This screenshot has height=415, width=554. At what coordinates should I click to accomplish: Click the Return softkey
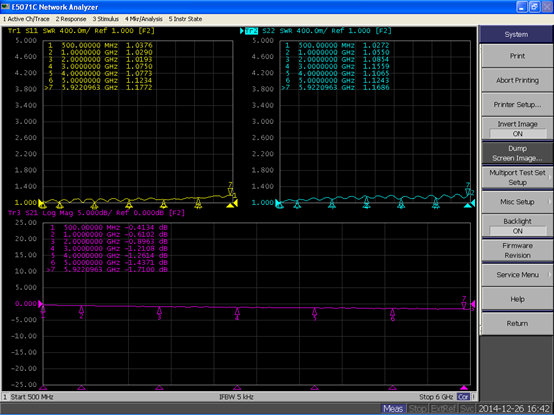click(x=517, y=324)
